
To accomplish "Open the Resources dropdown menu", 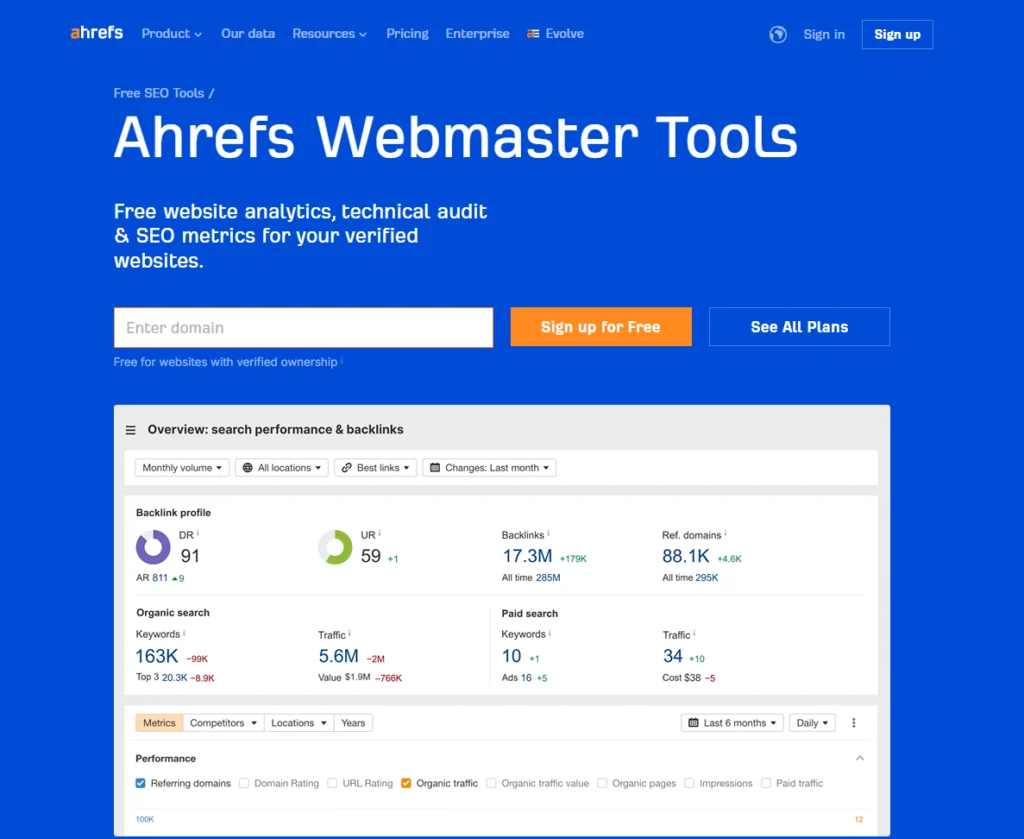I will point(329,33).
